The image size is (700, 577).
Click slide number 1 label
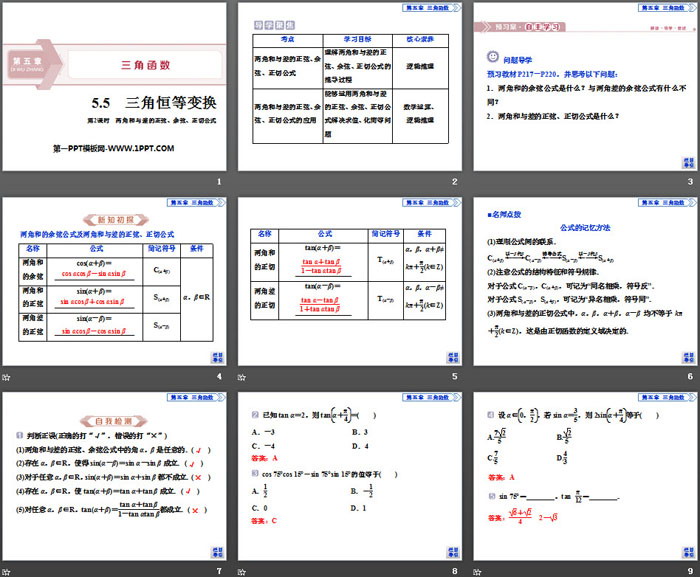(219, 182)
